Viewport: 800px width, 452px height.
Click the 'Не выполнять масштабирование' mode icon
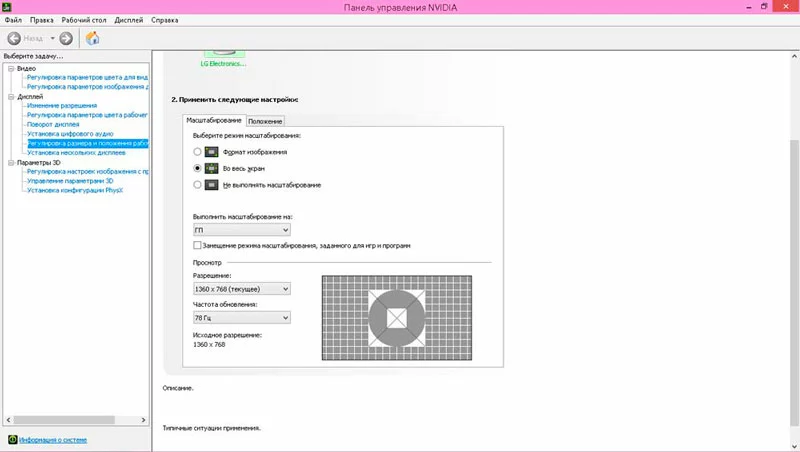[x=211, y=185]
